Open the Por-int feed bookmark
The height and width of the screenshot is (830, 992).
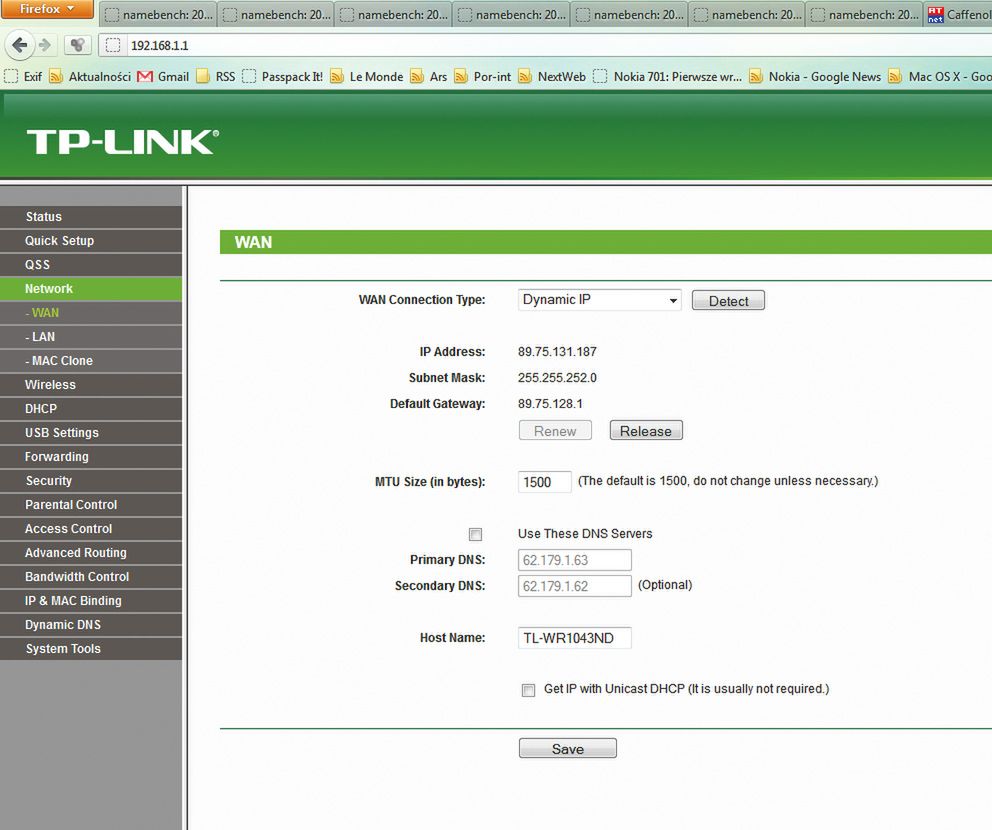coord(482,77)
